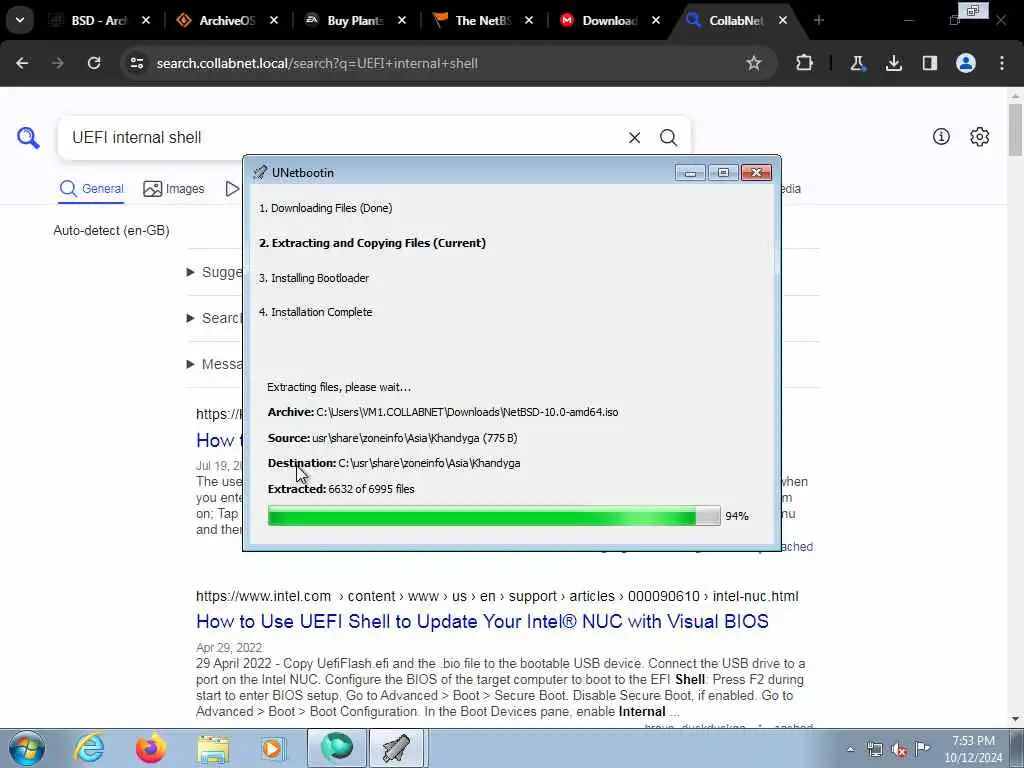Image resolution: width=1024 pixels, height=768 pixels.
Task: Click the browser forward arrow
Action: point(58,63)
